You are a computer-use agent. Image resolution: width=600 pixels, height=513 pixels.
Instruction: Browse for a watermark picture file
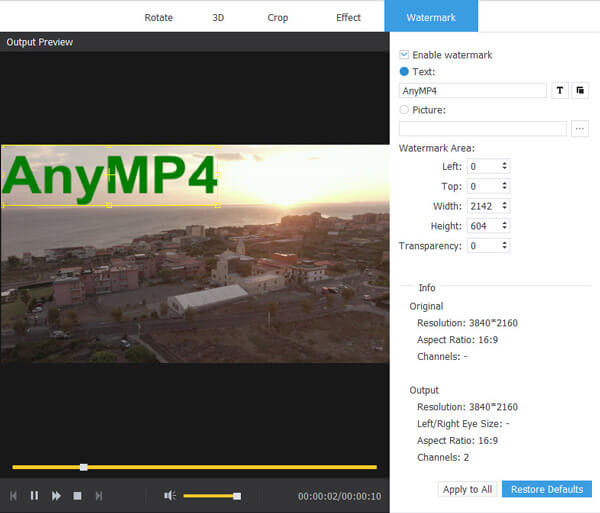(580, 128)
